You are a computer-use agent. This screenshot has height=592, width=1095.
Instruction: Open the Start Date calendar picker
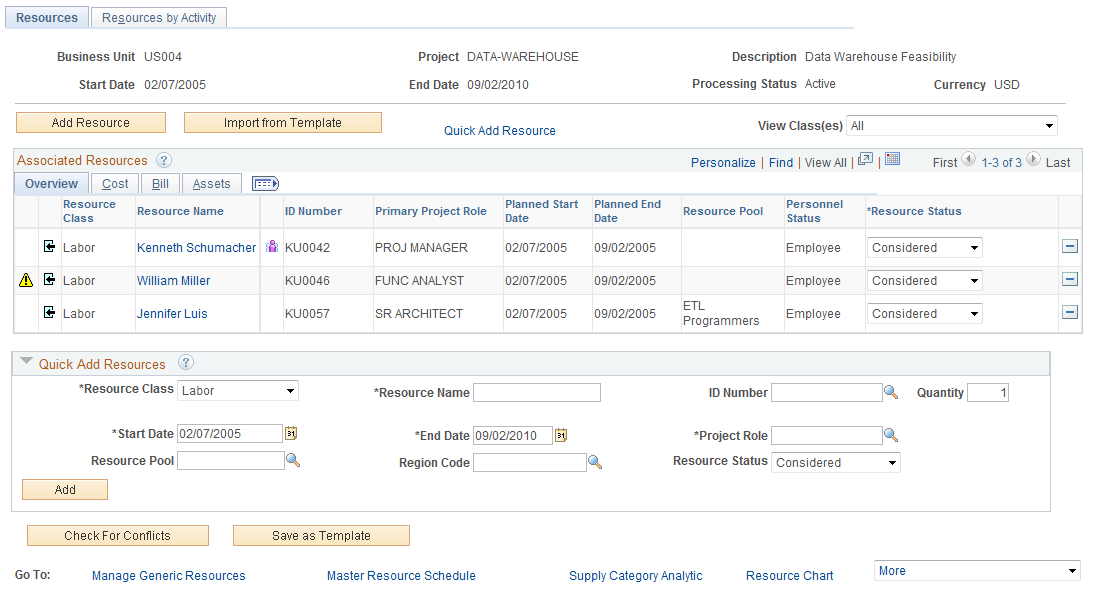291,434
